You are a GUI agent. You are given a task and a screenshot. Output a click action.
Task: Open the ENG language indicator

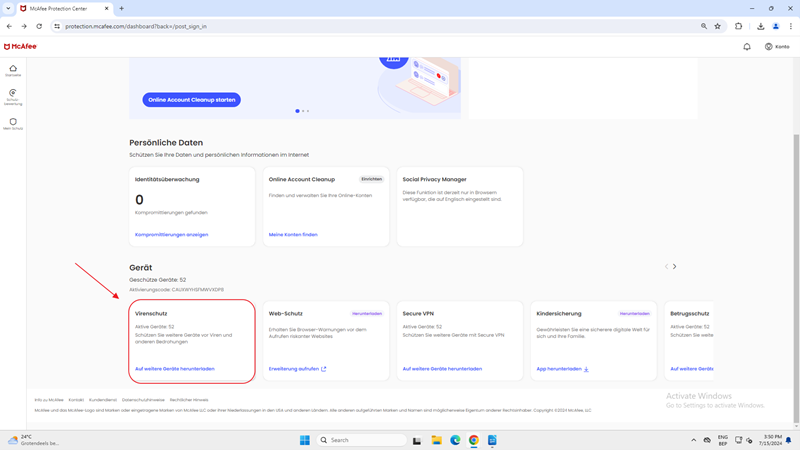click(723, 440)
